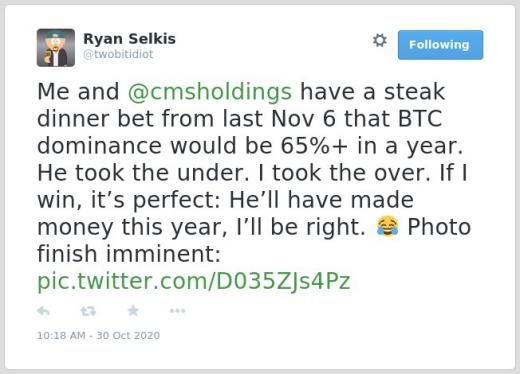Click Ryan Selkis's profile avatar
Viewport: 520px width, 374px height.
(x=56, y=48)
